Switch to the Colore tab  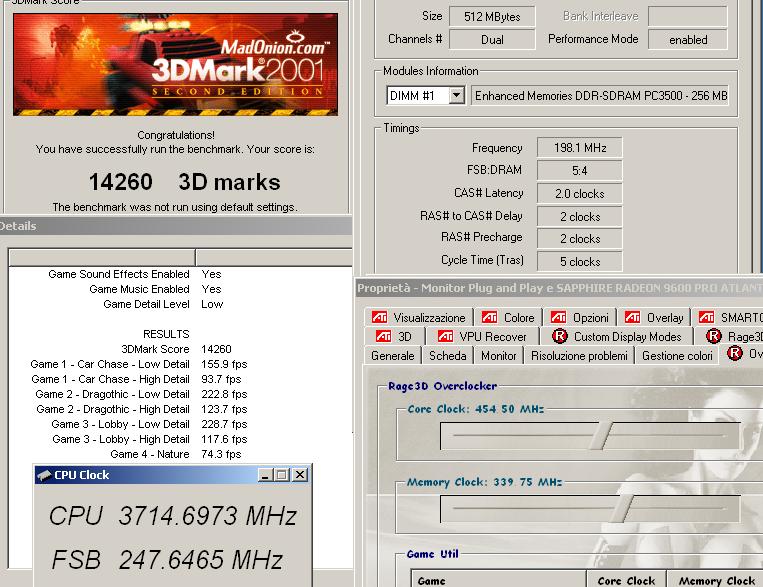(508, 318)
